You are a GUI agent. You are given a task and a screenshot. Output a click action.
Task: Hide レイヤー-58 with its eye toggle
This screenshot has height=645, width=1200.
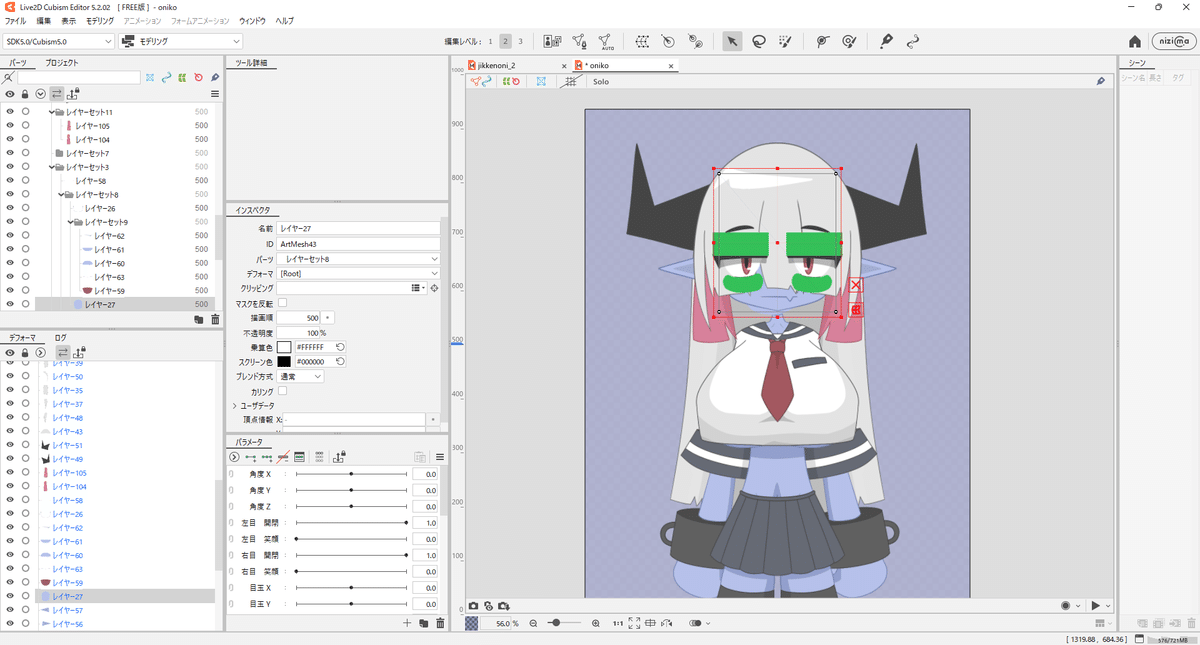tap(9, 180)
